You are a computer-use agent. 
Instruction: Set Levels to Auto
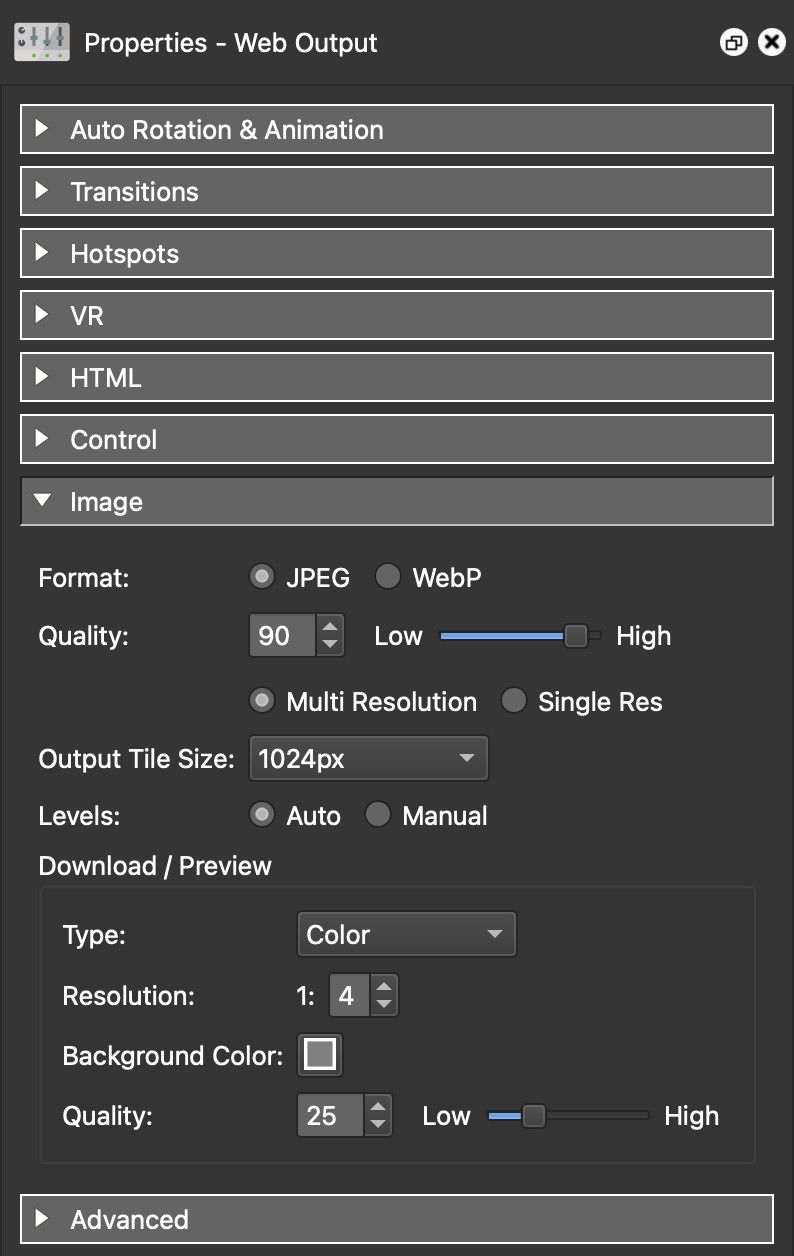262,815
